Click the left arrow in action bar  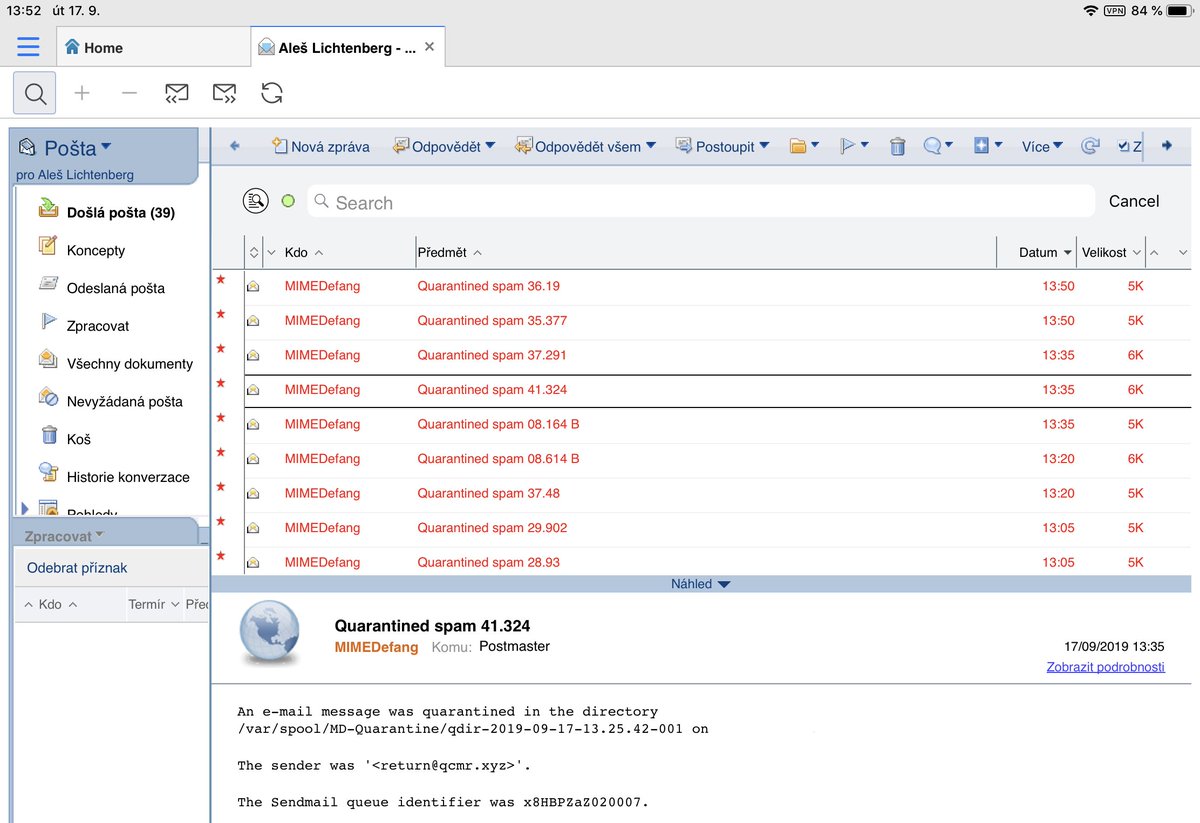(235, 146)
